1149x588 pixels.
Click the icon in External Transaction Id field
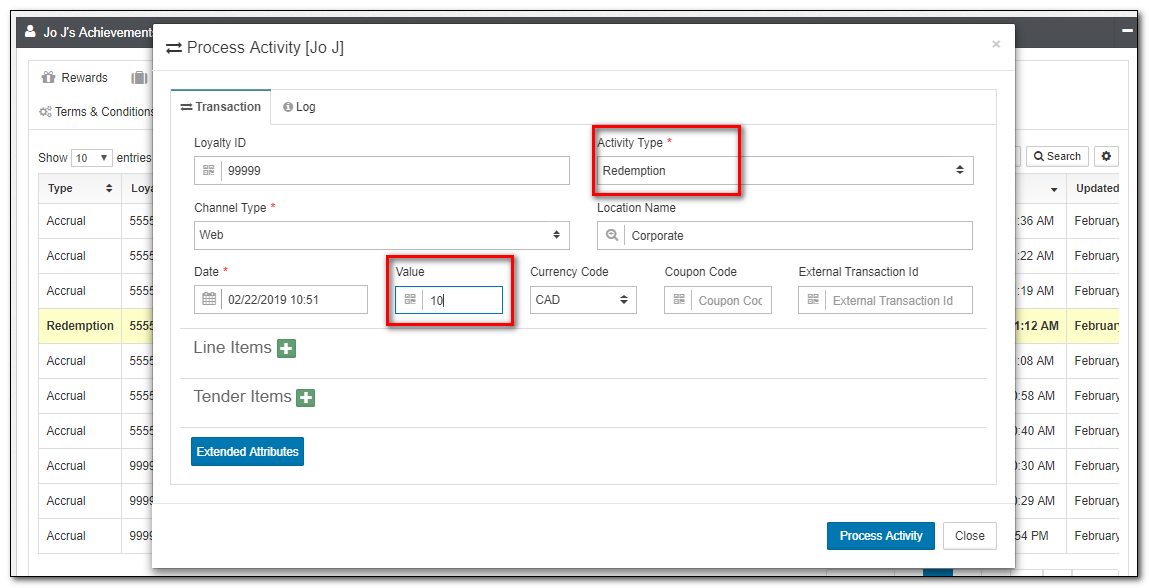(x=813, y=300)
